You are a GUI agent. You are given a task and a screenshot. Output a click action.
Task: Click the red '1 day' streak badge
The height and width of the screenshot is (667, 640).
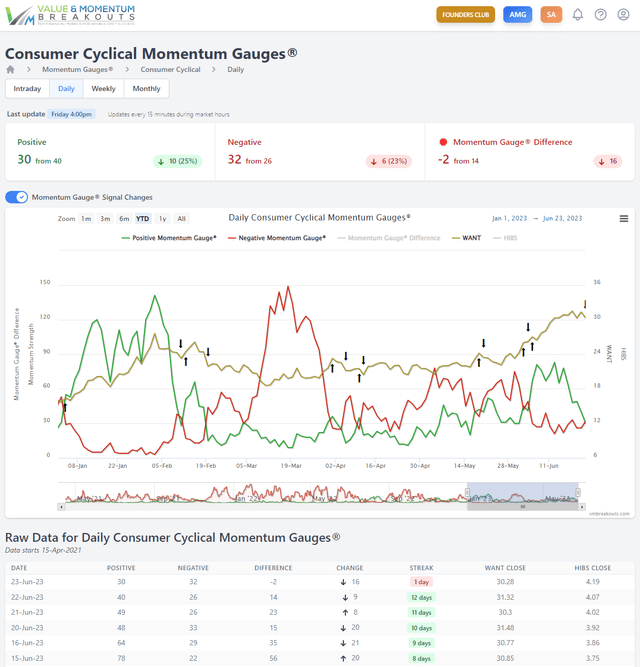click(x=421, y=582)
